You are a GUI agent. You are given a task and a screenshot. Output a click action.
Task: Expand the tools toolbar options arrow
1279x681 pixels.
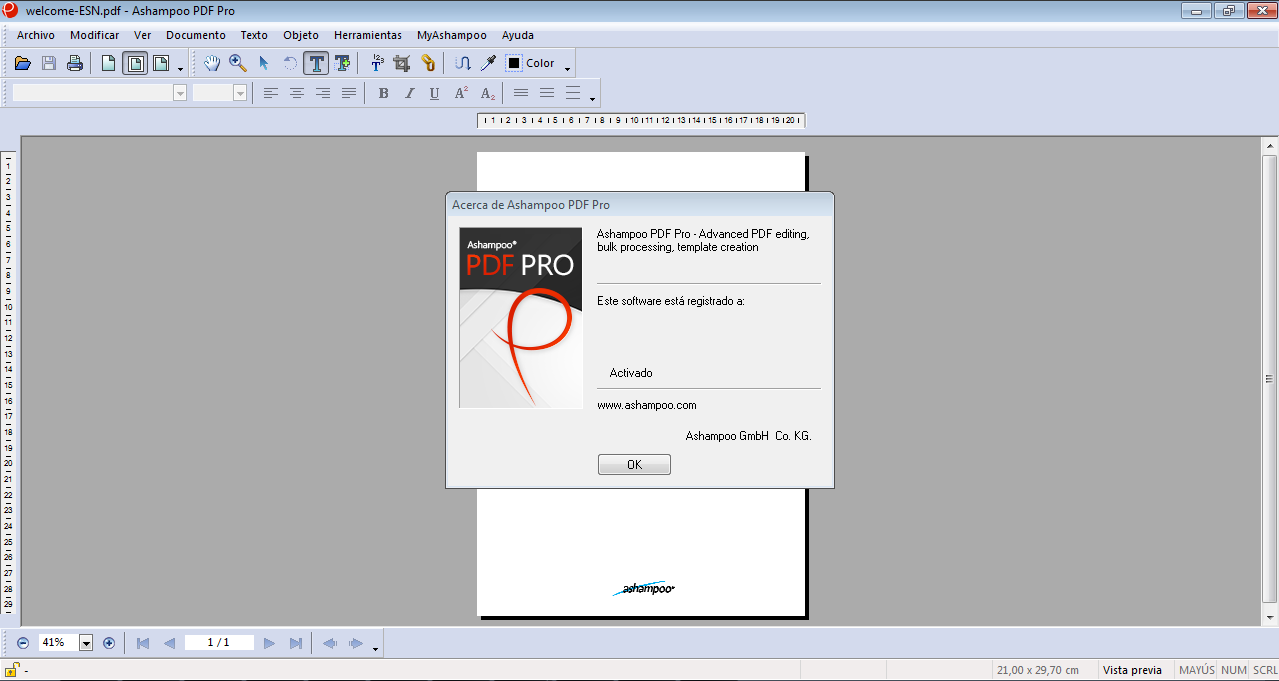pyautogui.click(x=567, y=68)
